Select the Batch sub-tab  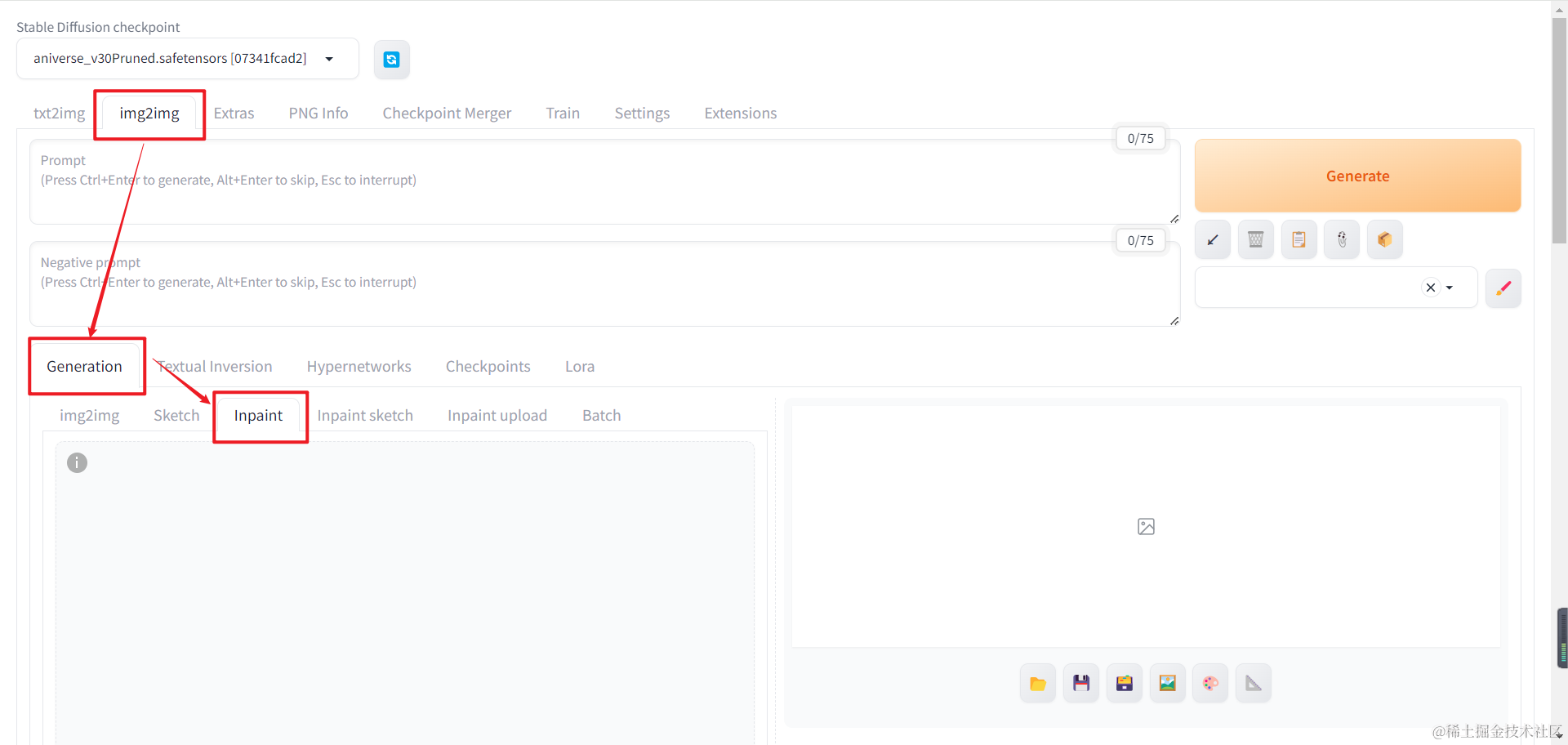[602, 415]
